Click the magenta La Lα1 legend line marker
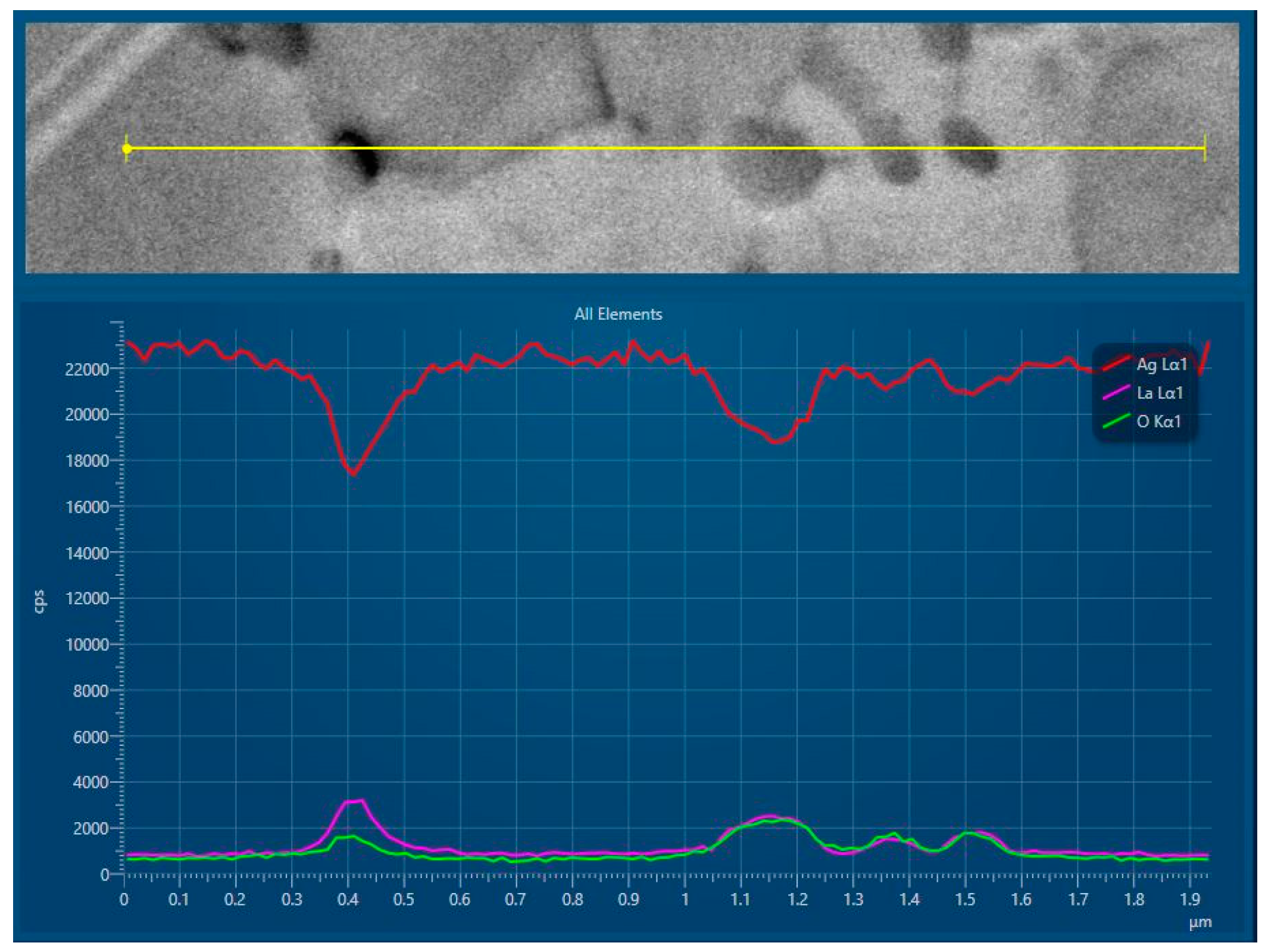Image resolution: width=1265 pixels, height=952 pixels. pyautogui.click(x=1116, y=392)
